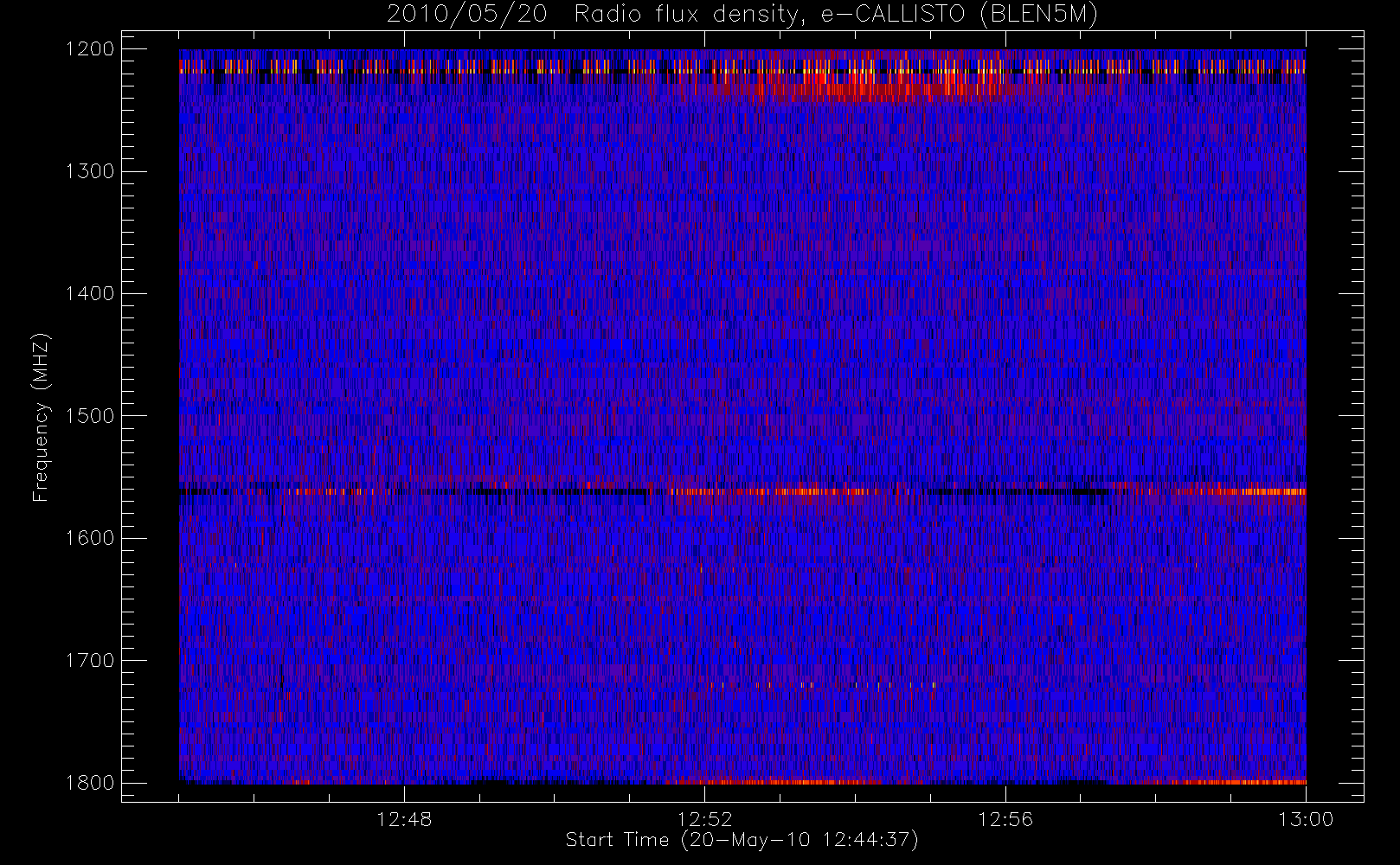Click the 1700 frequency tick label
This screenshot has height=865, width=1400.
pos(90,661)
